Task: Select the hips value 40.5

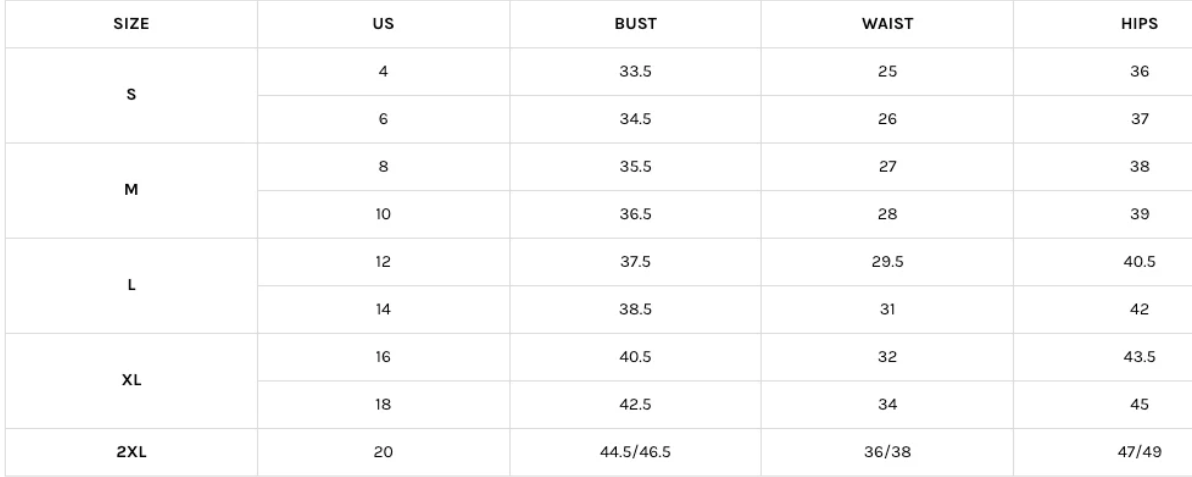Action: pyautogui.click(x=1140, y=262)
